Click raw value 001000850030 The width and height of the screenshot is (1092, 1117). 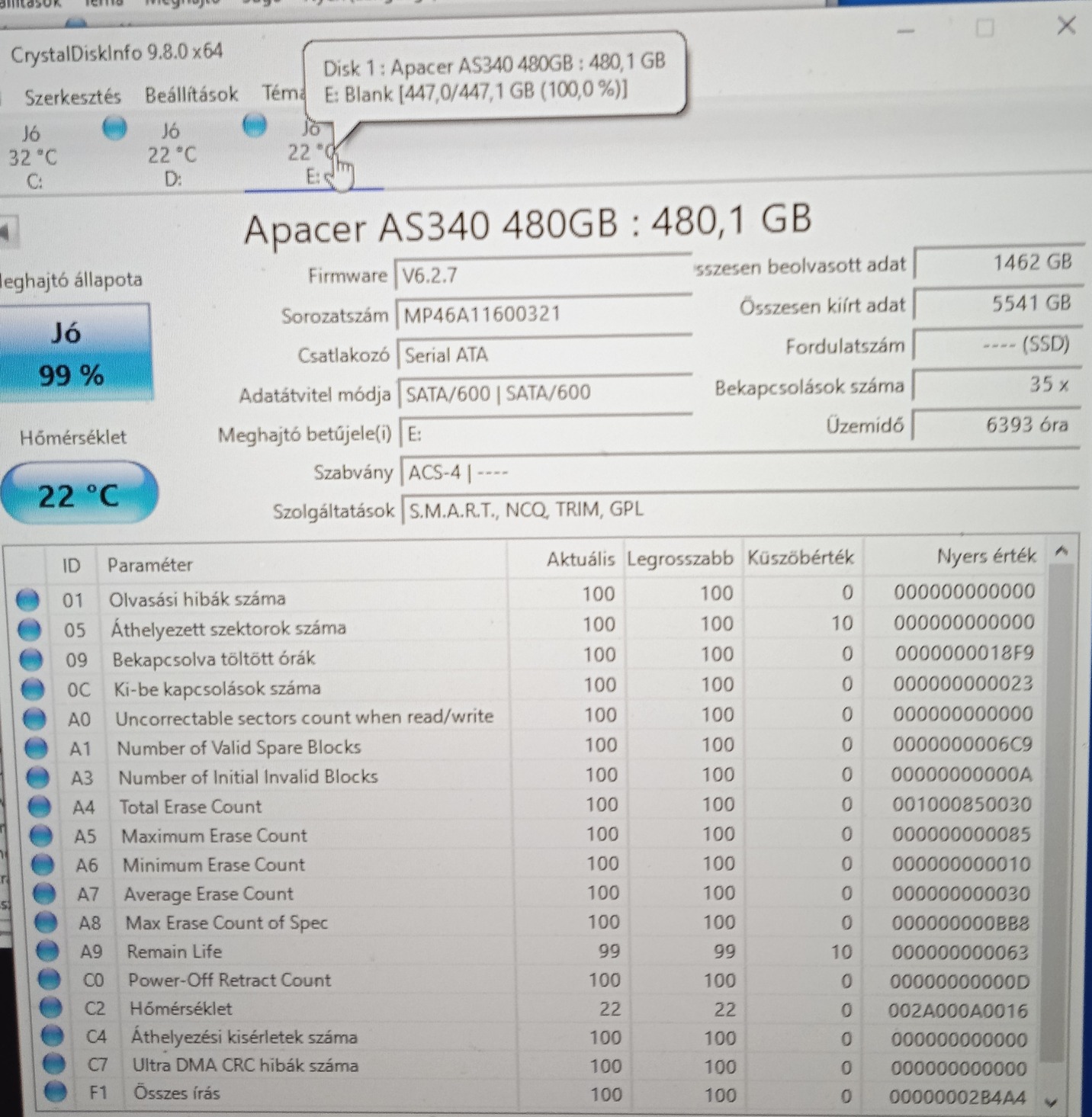pyautogui.click(x=961, y=804)
